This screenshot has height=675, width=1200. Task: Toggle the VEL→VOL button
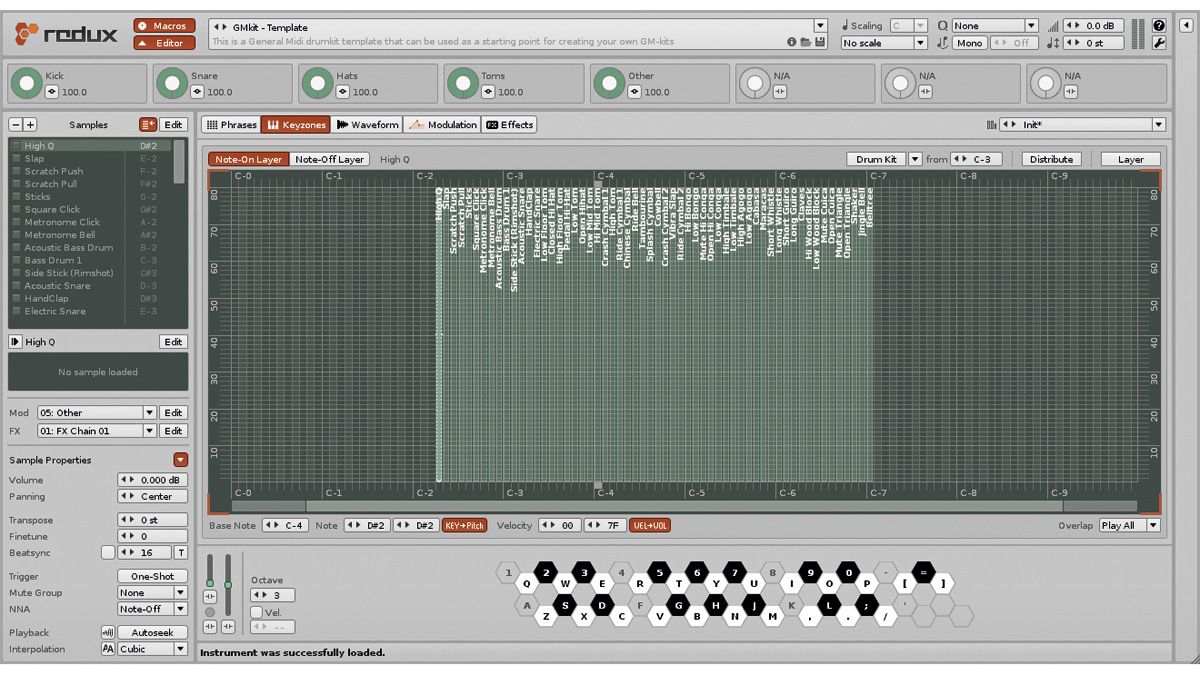tap(650, 525)
